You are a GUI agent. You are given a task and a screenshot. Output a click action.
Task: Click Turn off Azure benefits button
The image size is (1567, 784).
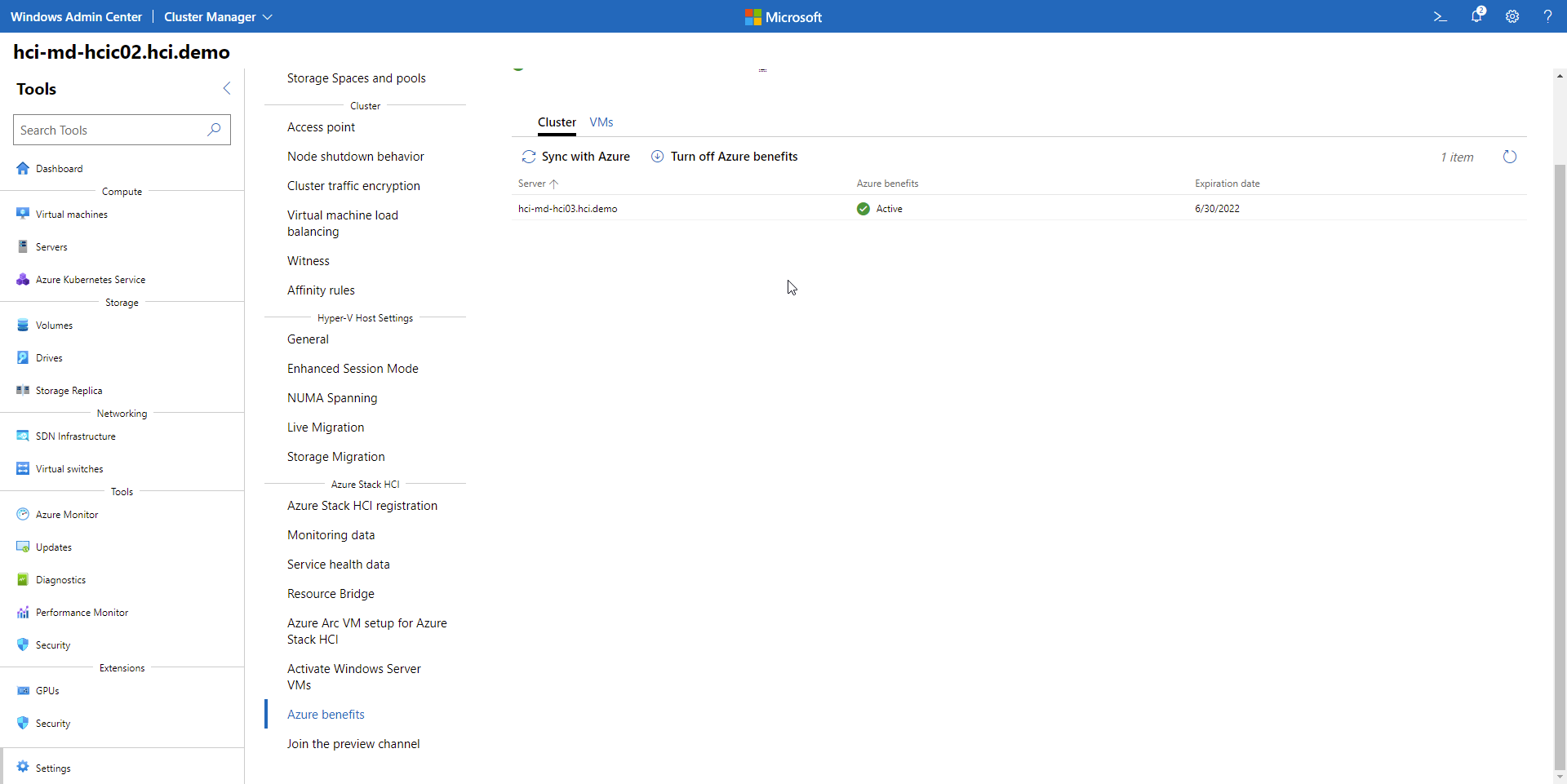725,157
